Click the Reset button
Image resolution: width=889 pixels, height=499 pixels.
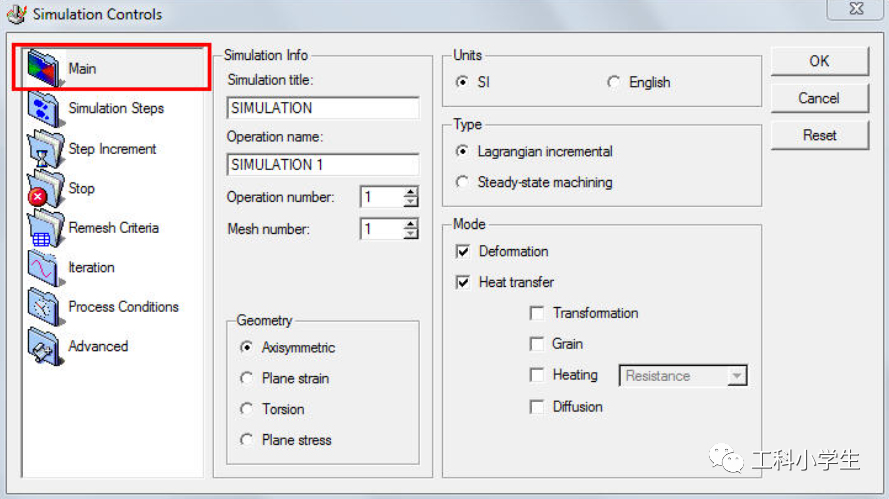tap(819, 135)
